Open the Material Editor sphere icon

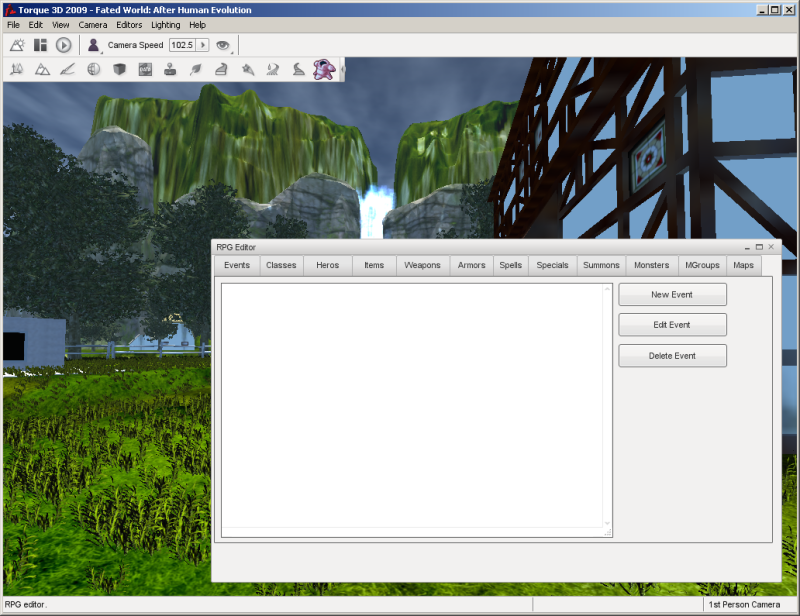point(93,70)
